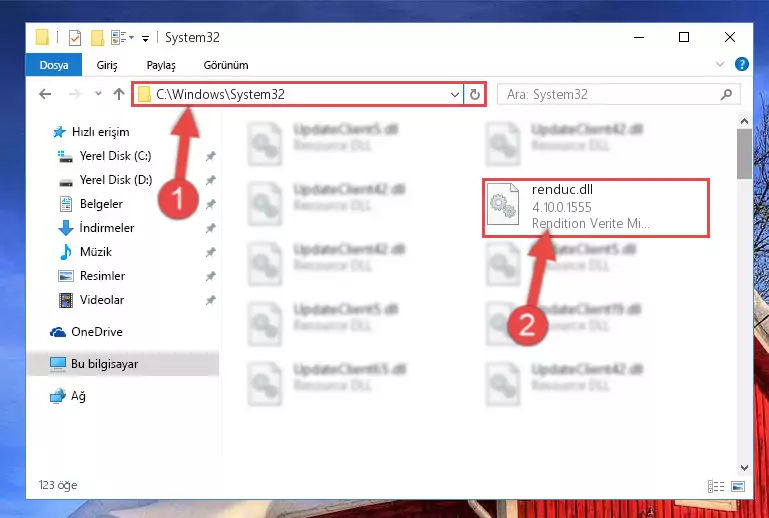Click the Ara: System32 search box
The image size is (769, 518).
click(618, 94)
